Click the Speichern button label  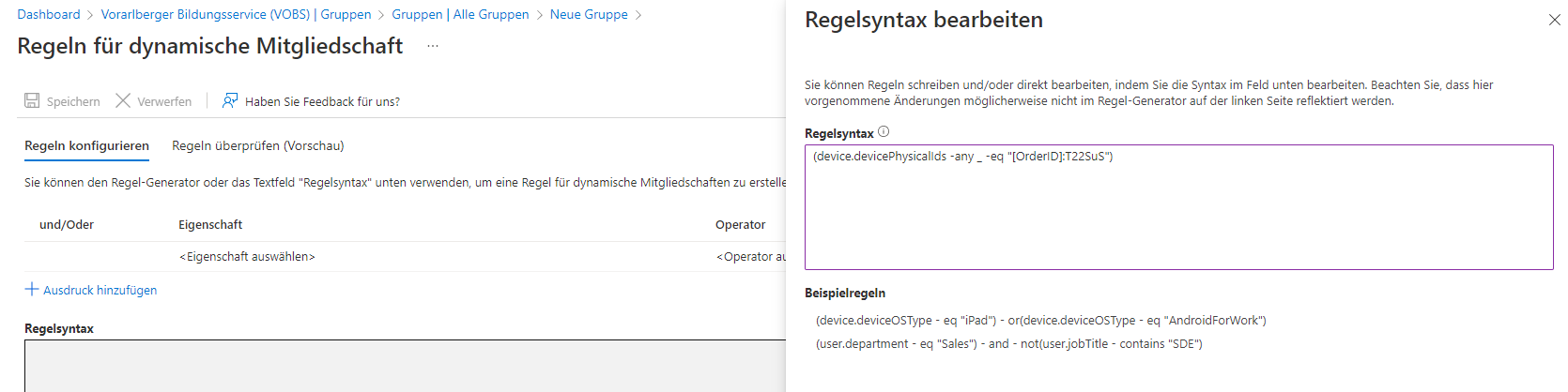click(73, 101)
